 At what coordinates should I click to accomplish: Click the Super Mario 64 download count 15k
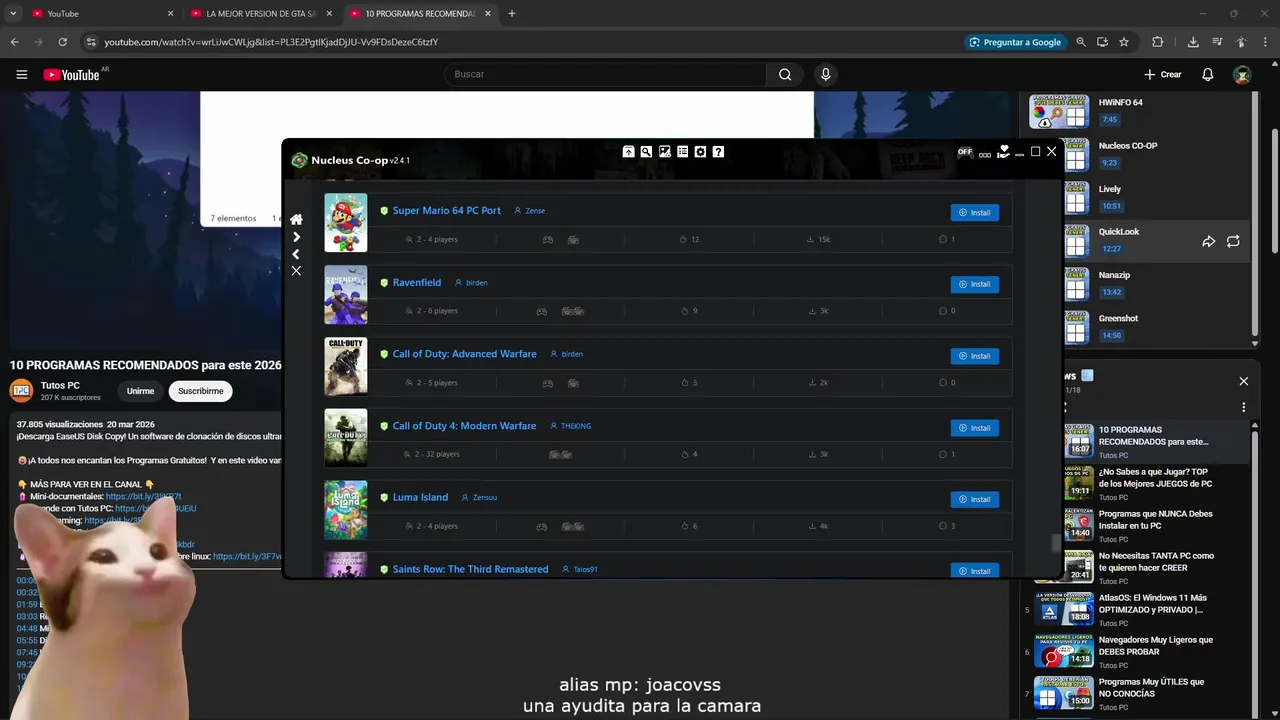pyautogui.click(x=818, y=240)
